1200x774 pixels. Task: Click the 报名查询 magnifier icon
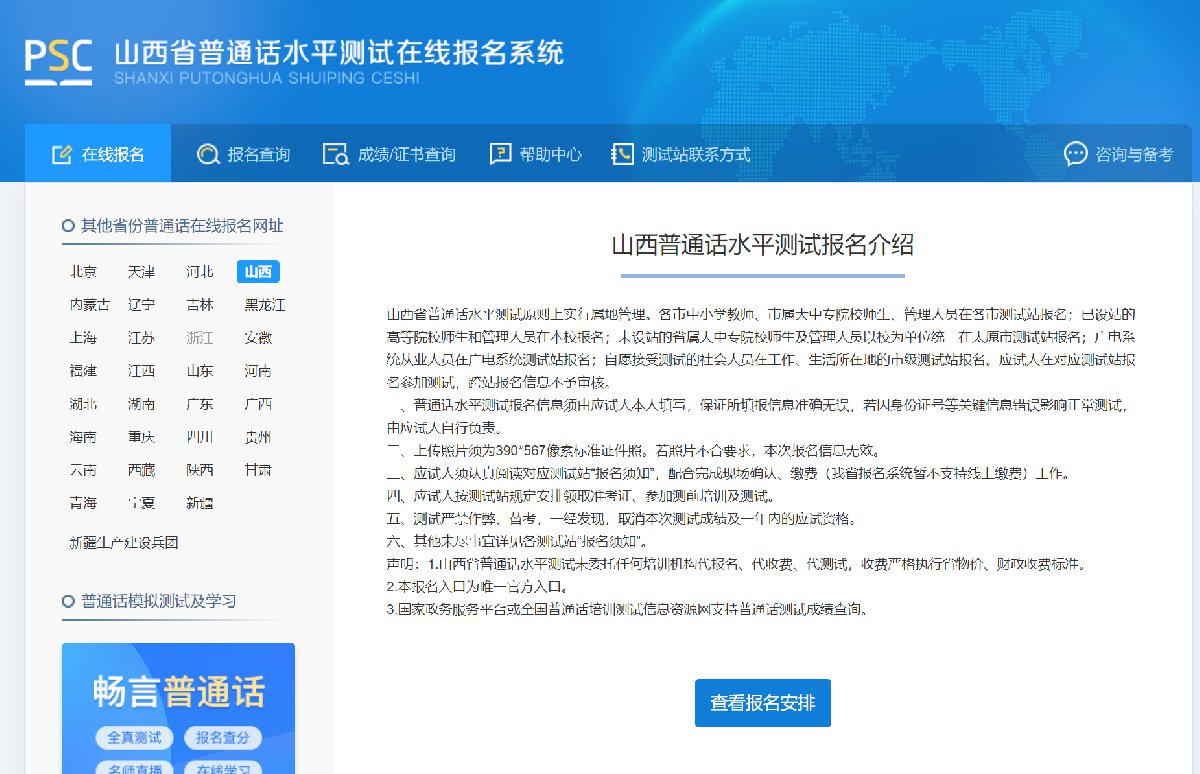tap(208, 154)
